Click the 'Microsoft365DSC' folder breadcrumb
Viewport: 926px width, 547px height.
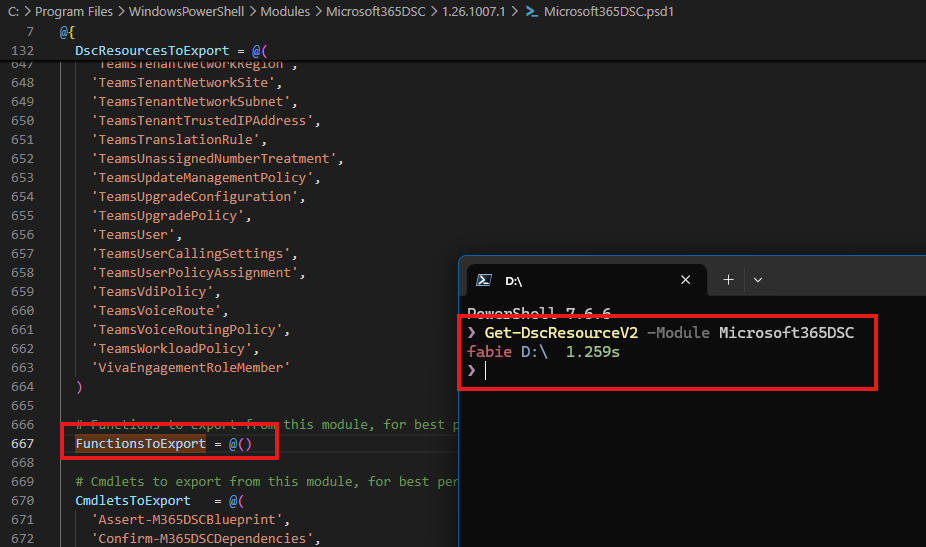click(376, 11)
